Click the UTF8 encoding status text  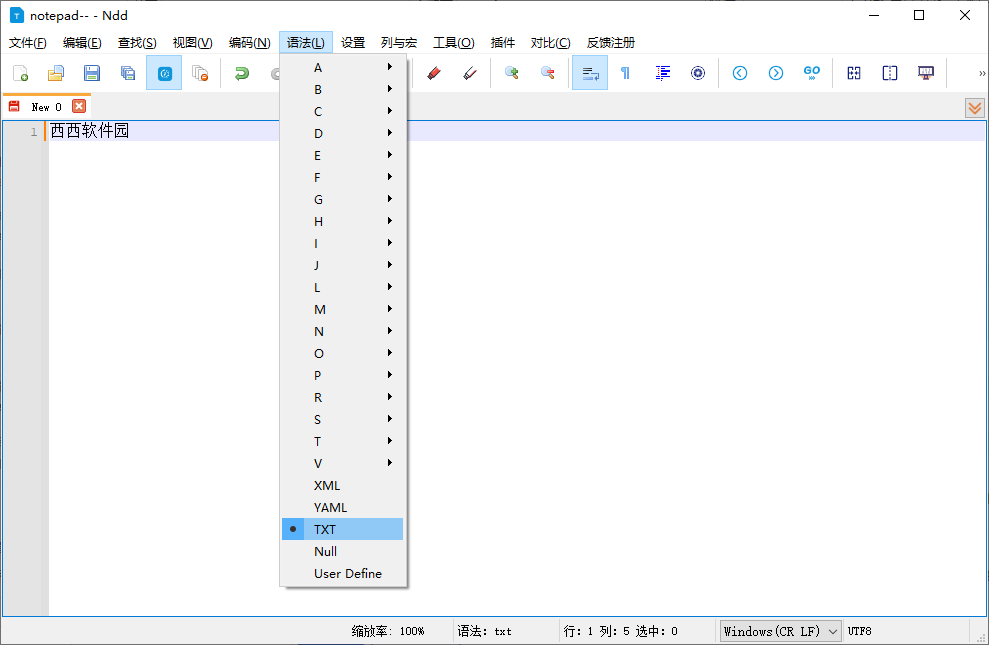pos(859,631)
